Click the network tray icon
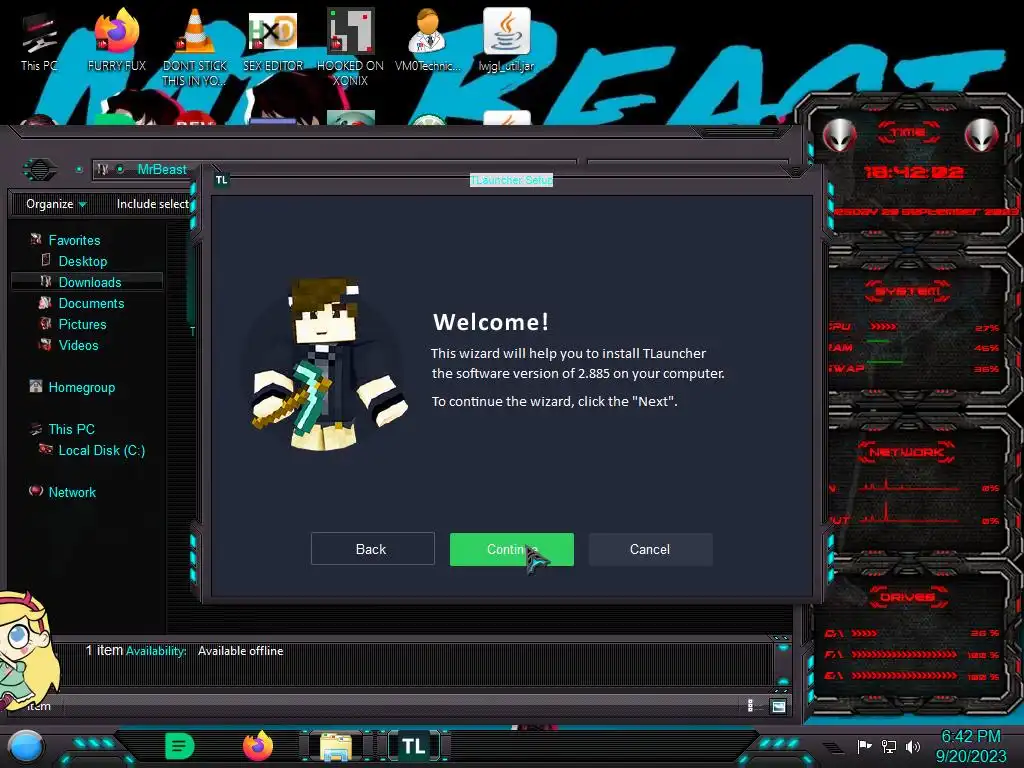The image size is (1024, 768). coord(889,746)
